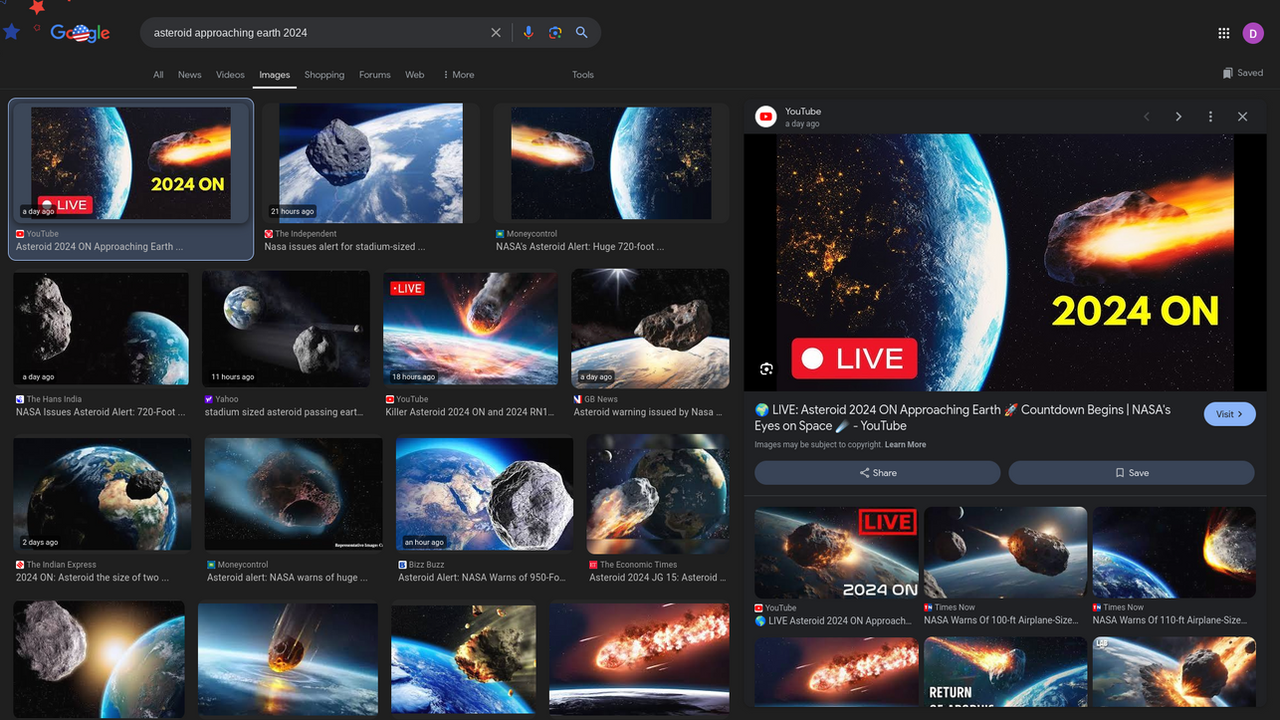Open Google Lens search by image
This screenshot has height=720, width=1280.
(555, 33)
